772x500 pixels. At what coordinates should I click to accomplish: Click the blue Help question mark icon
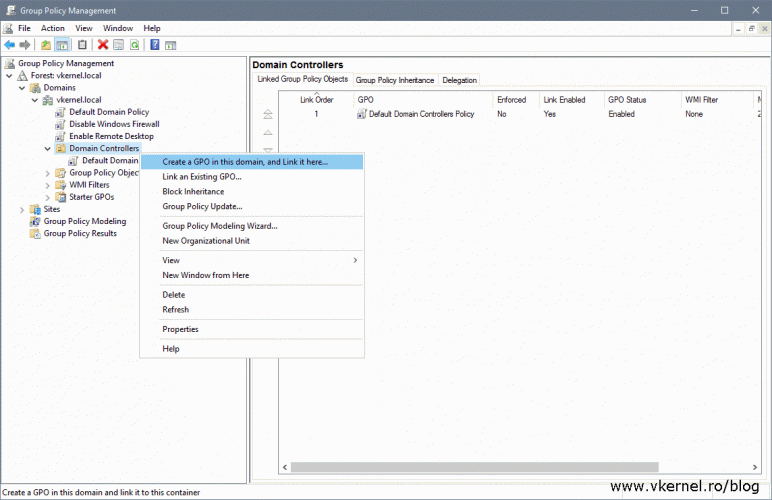point(155,45)
